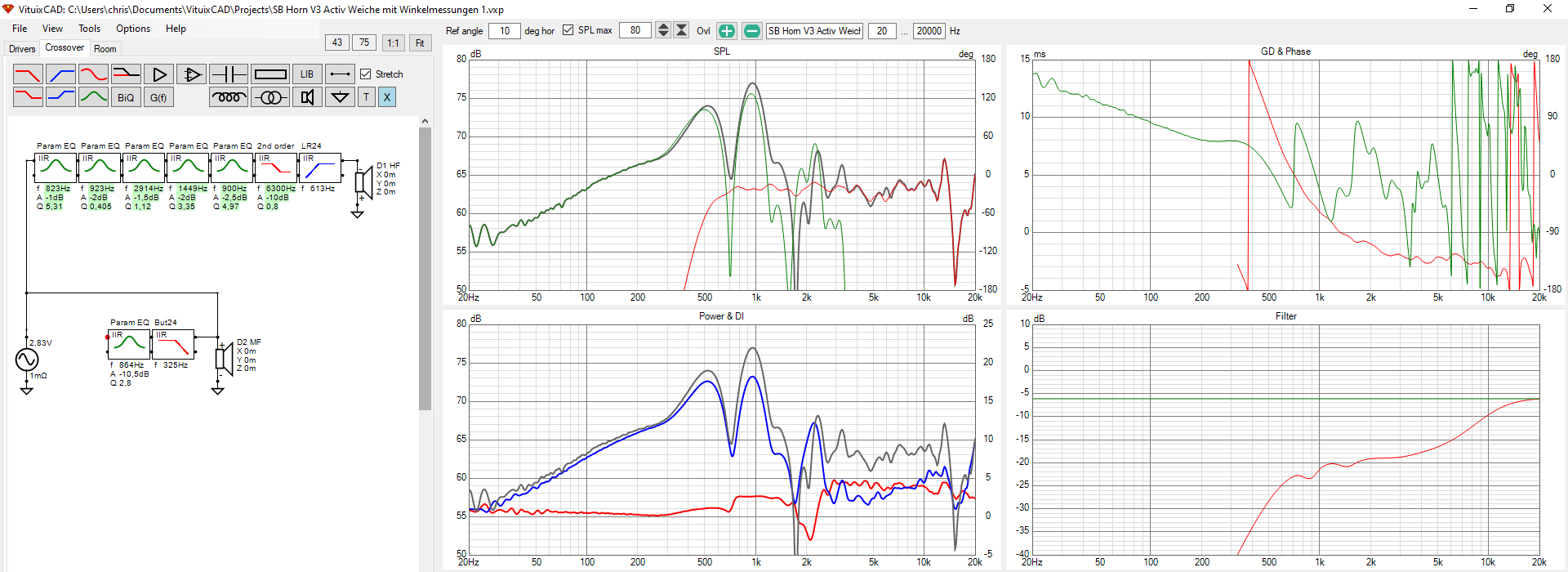1568x572 pixels.
Task: Select the LR24 613Hz high-pass block
Action: (x=320, y=168)
